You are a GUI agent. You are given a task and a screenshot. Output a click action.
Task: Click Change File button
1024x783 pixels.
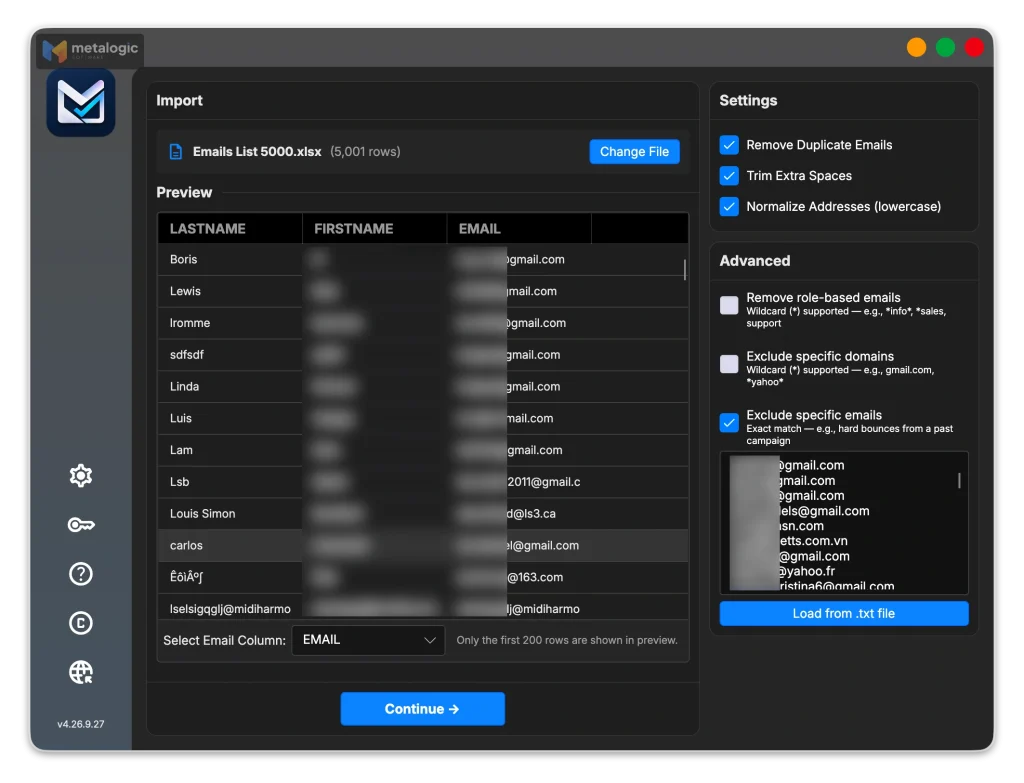pos(634,152)
